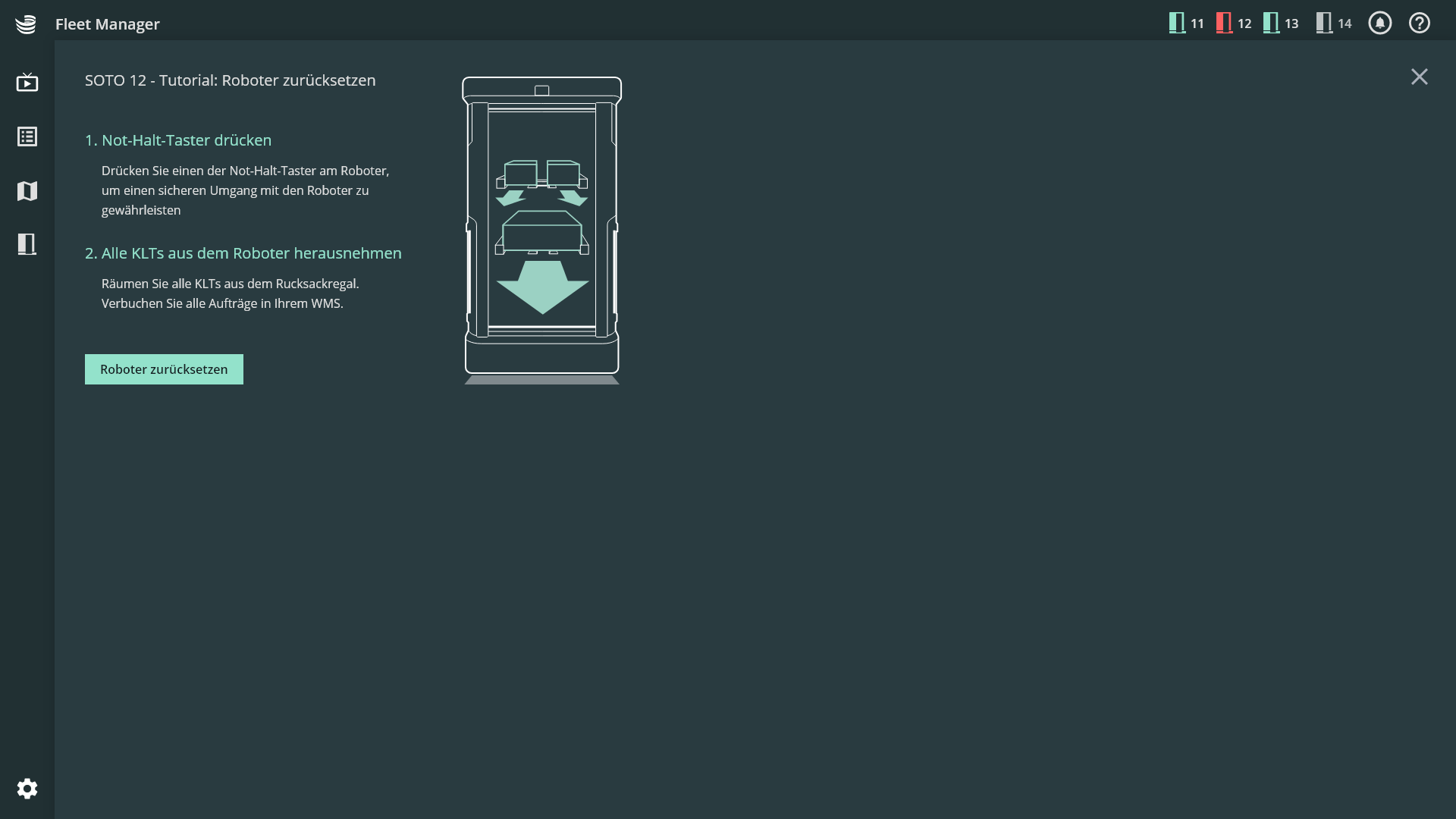Click the Roboter zurücksetzen button
The image size is (1456, 819).
click(164, 369)
